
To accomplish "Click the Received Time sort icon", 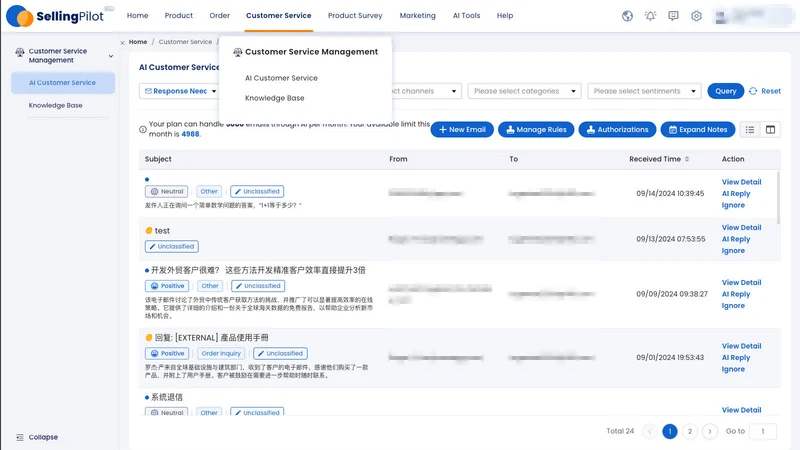I will tap(687, 159).
